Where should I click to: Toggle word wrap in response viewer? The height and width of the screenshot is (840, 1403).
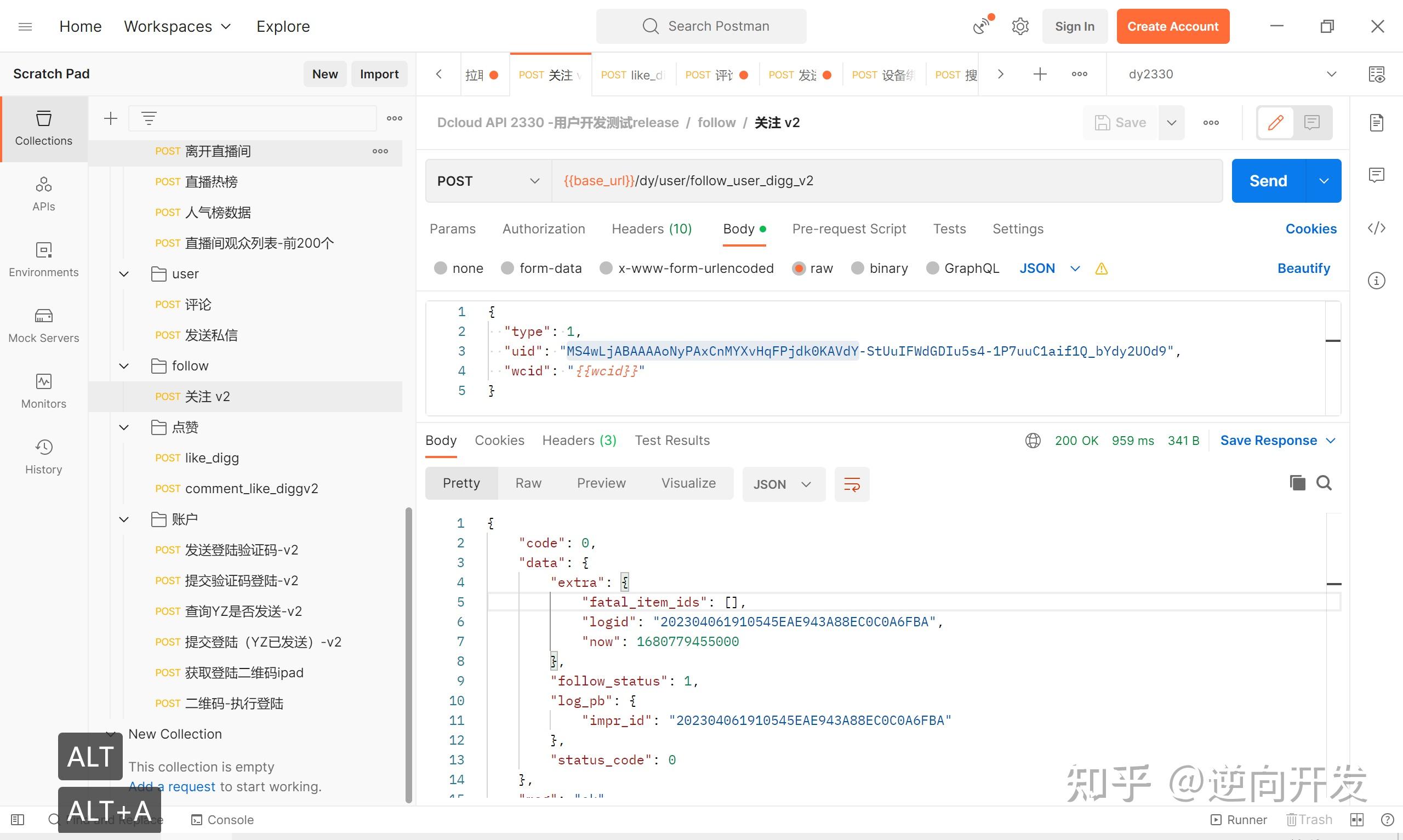852,484
